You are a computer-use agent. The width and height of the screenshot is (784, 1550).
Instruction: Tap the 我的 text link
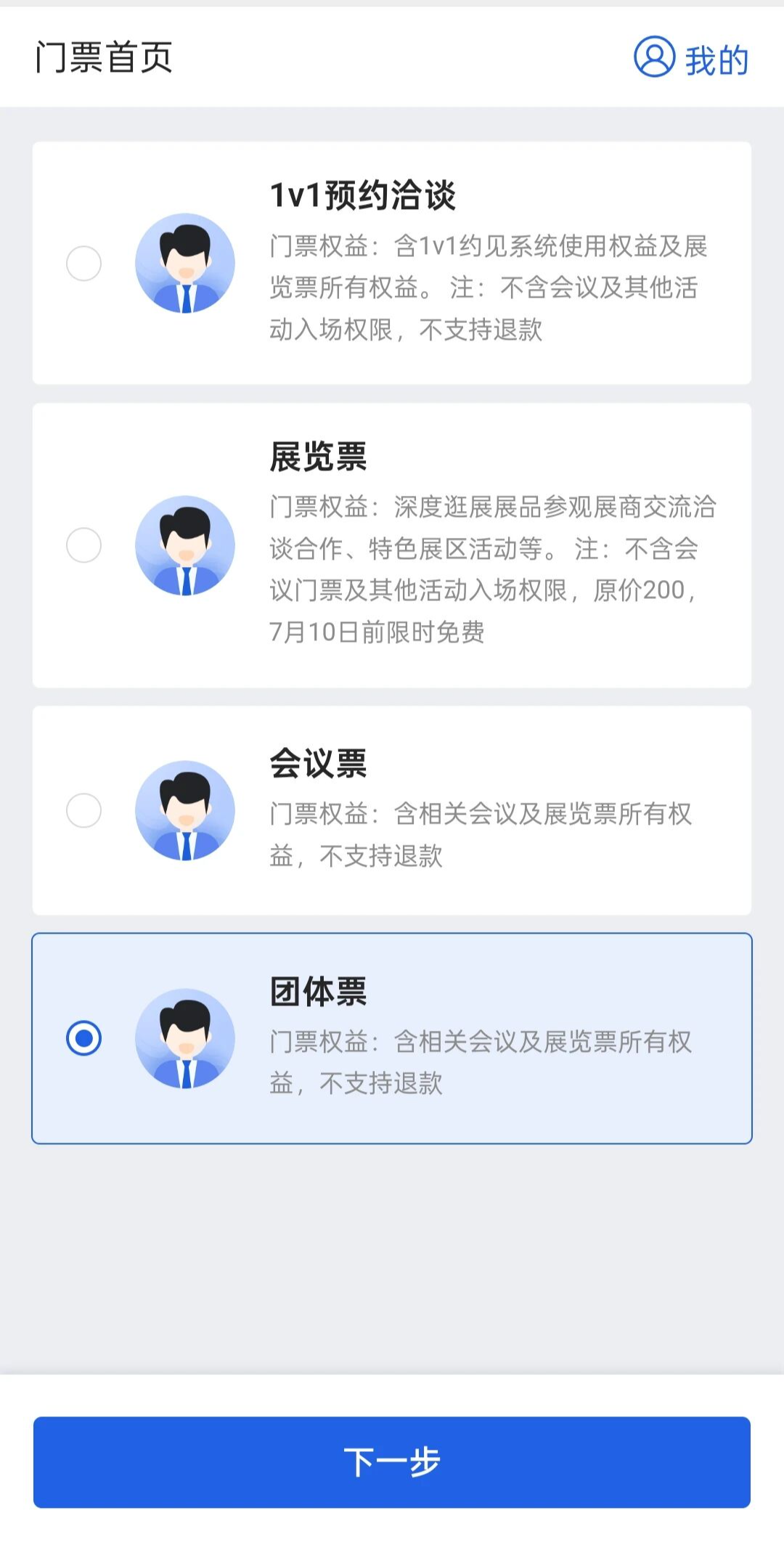pos(716,60)
